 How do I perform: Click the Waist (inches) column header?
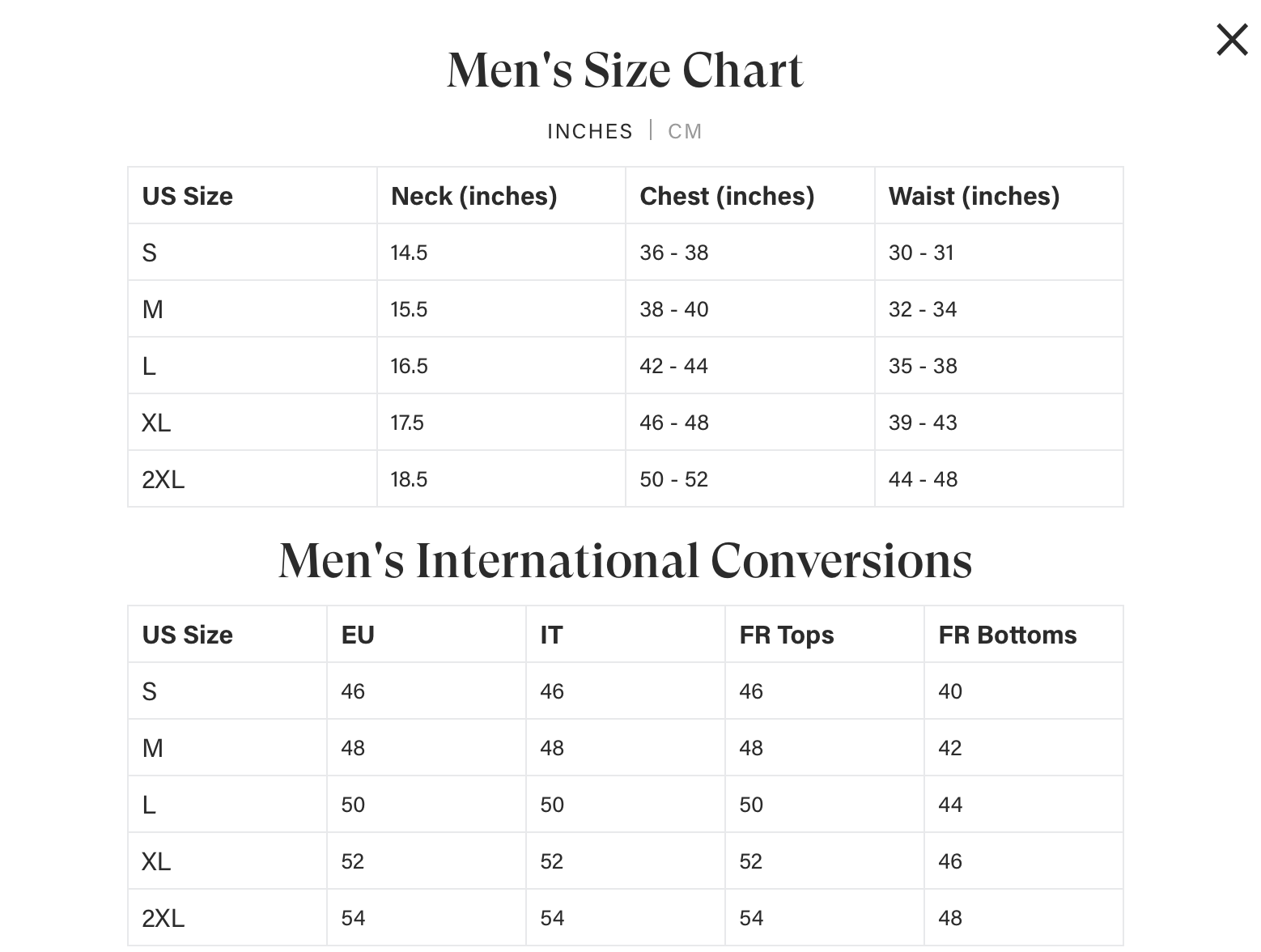point(973,196)
